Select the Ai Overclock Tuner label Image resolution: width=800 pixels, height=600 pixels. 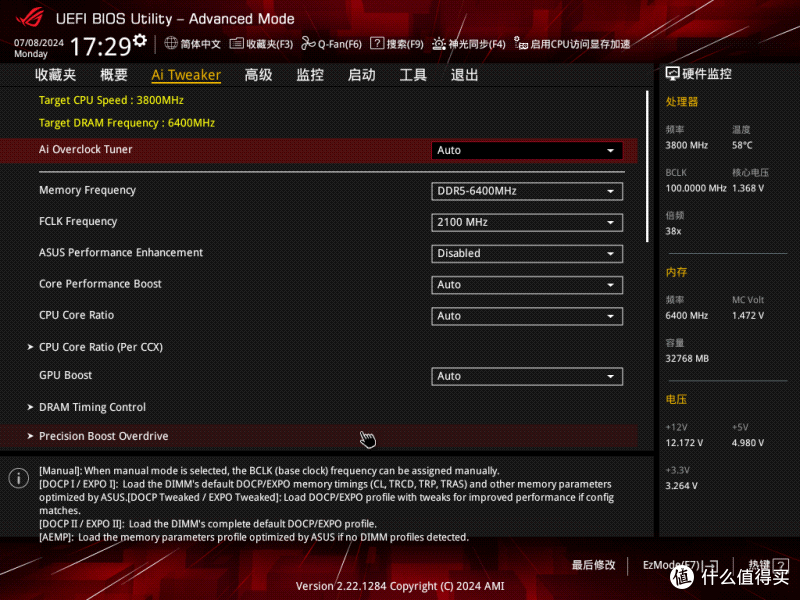[x=85, y=149]
